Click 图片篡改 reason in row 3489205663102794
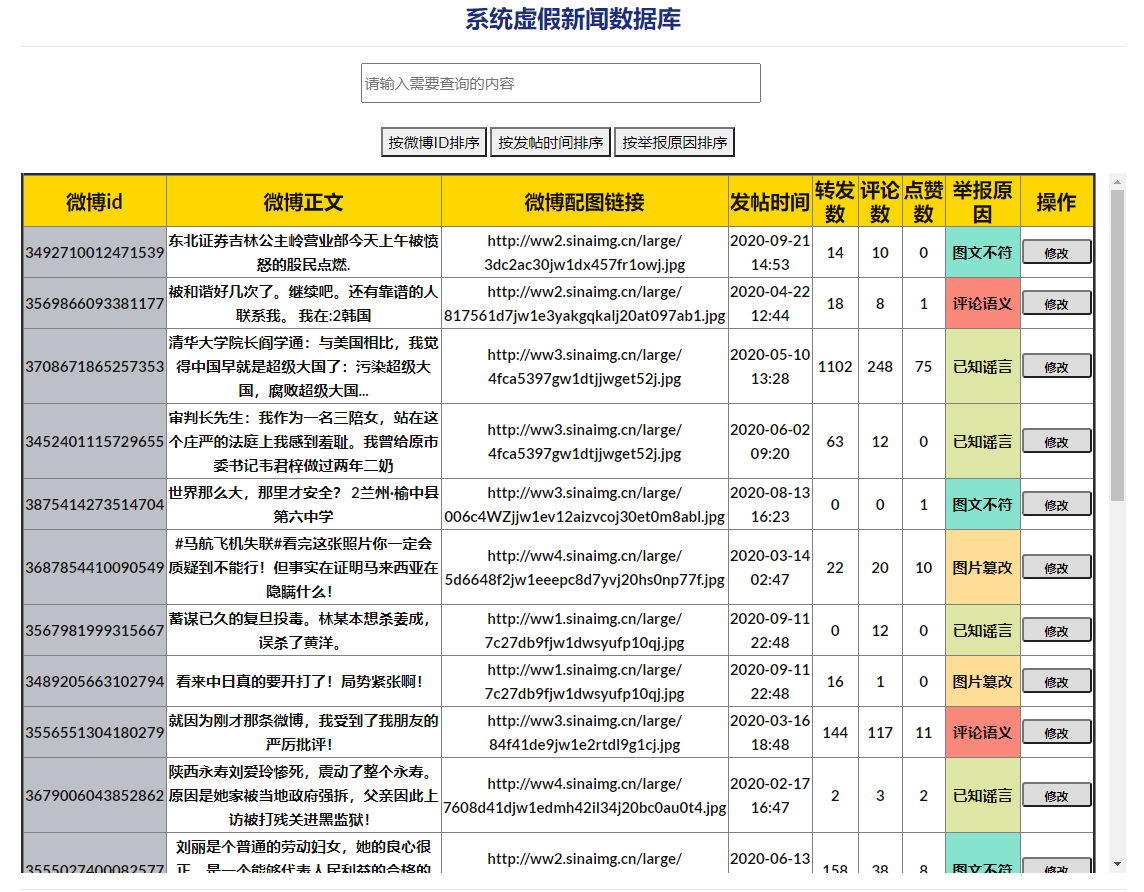Viewport: 1144px width, 892px height. pos(983,681)
